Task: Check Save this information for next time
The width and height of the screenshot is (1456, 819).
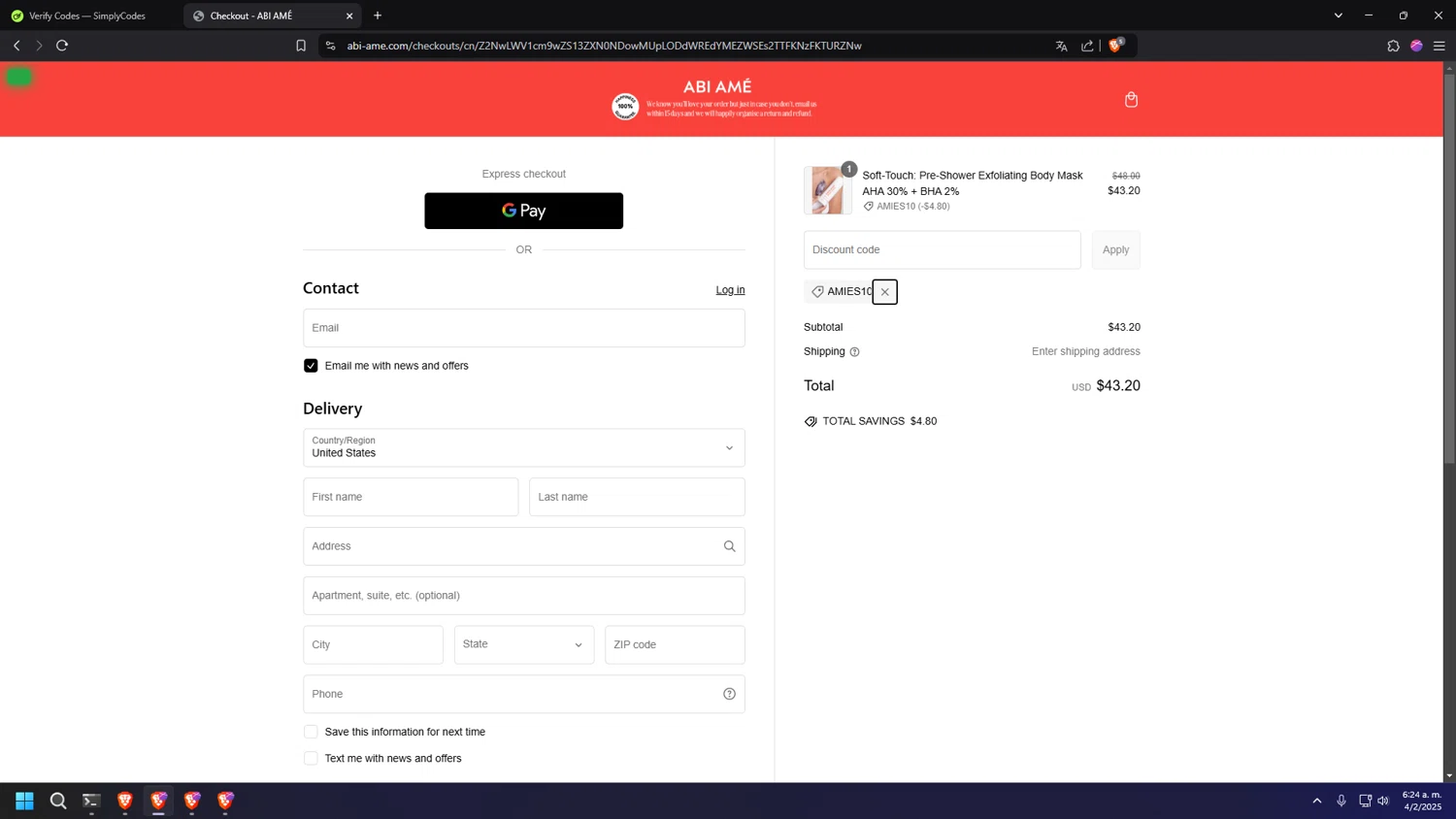Action: click(311, 732)
